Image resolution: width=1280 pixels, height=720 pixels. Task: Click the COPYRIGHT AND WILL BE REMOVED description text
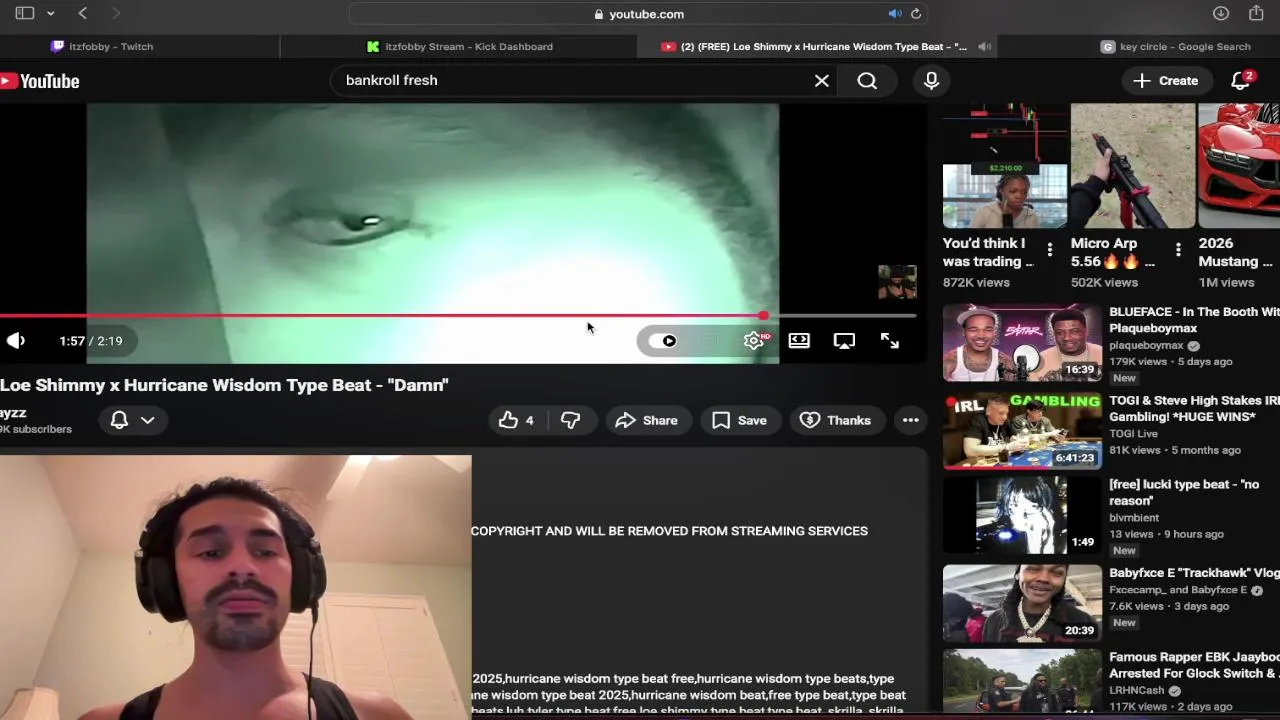point(669,531)
